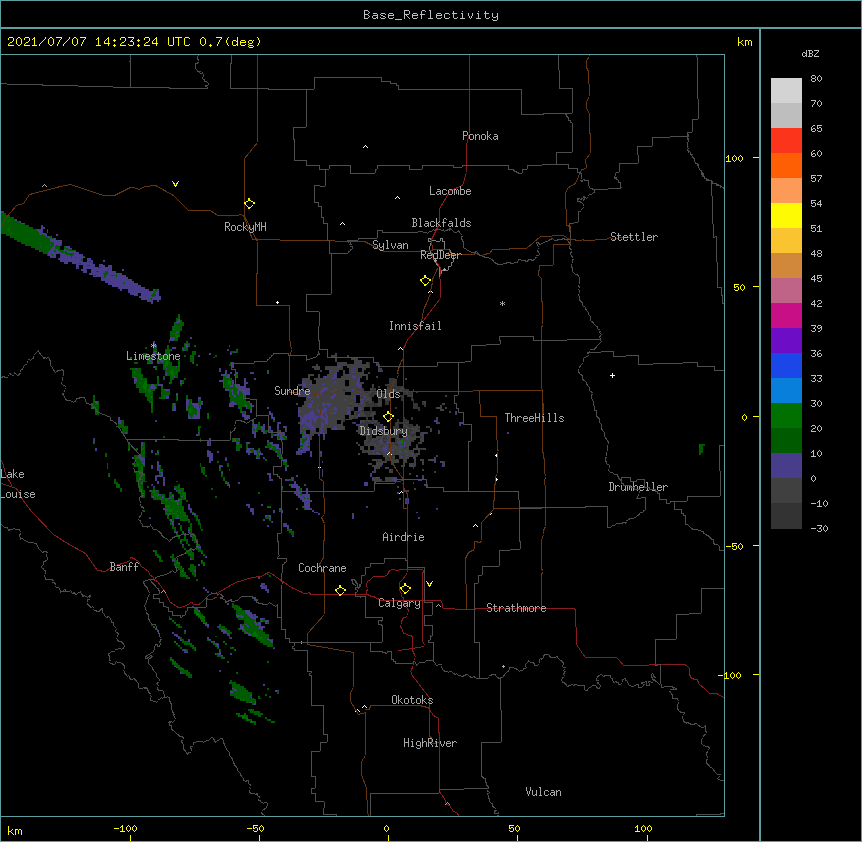
Task: Click the Blackfalds city label
Action: pos(441,223)
